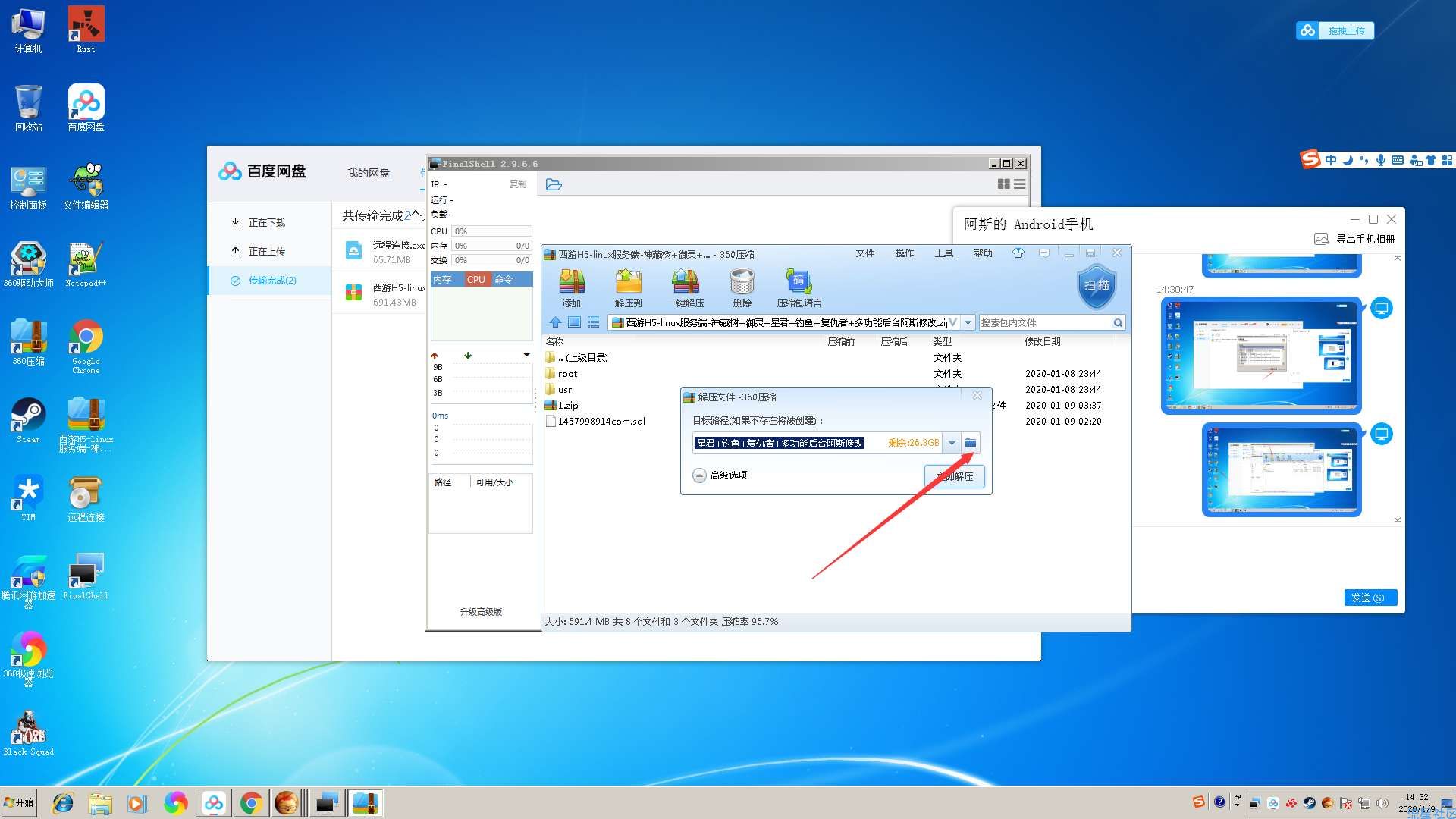Click the Baidu Netdisk taskbar icon
1456x819 pixels.
coord(214,803)
